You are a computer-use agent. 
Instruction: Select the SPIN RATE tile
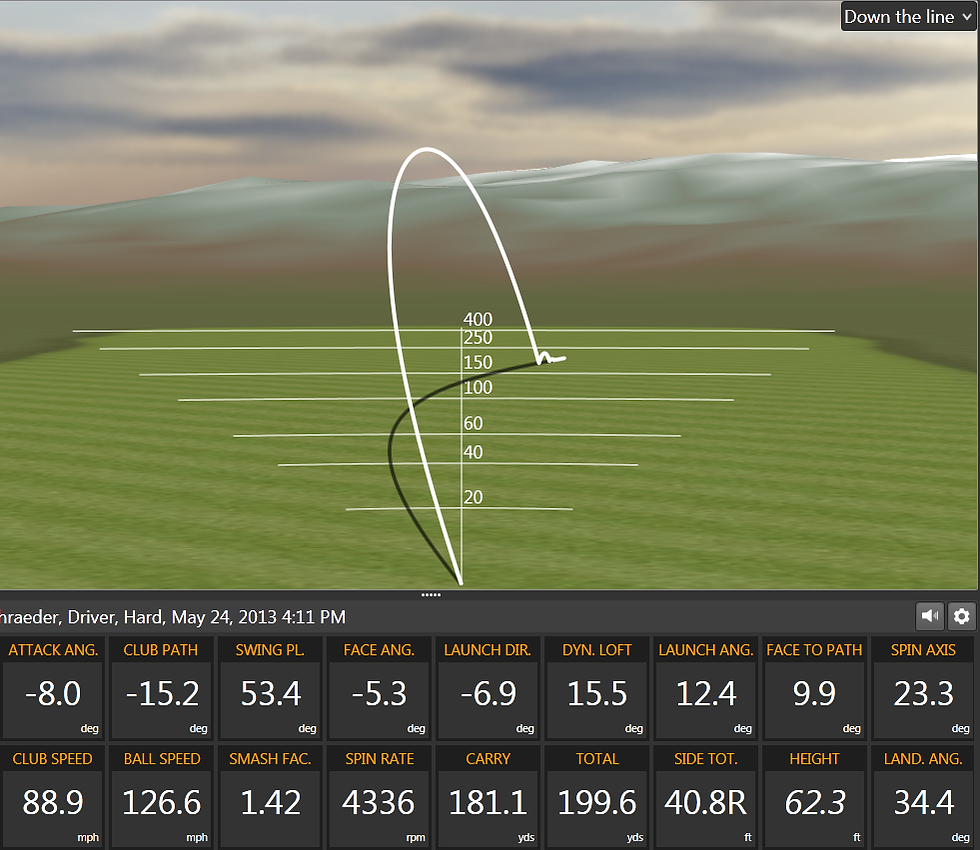click(x=379, y=797)
